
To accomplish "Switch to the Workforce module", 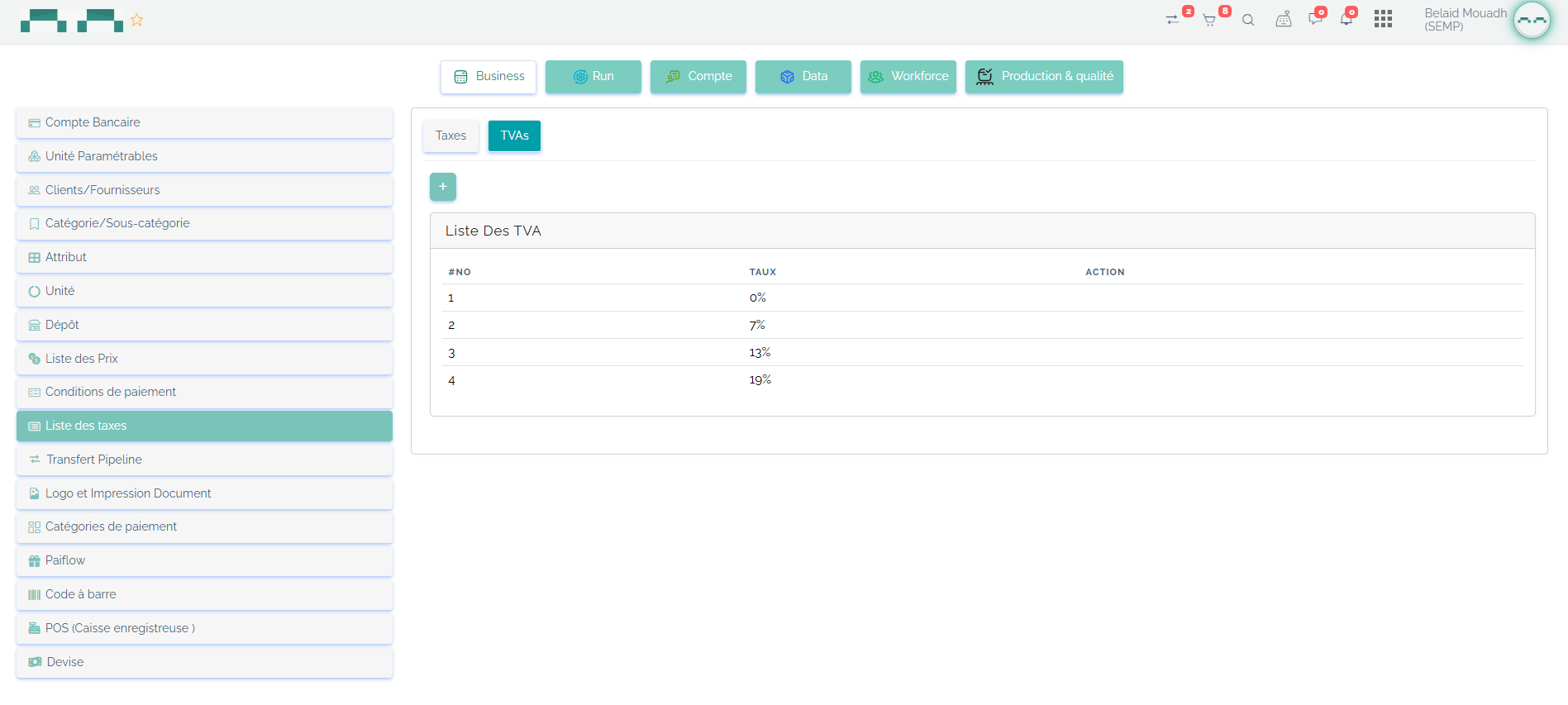I will point(908,77).
